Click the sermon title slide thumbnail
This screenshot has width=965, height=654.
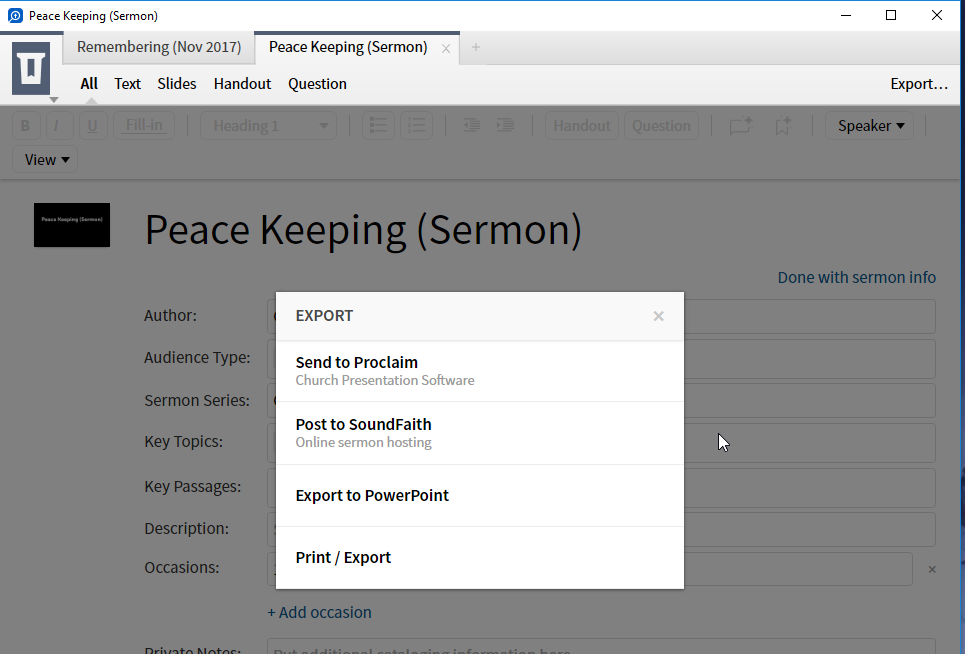click(72, 225)
